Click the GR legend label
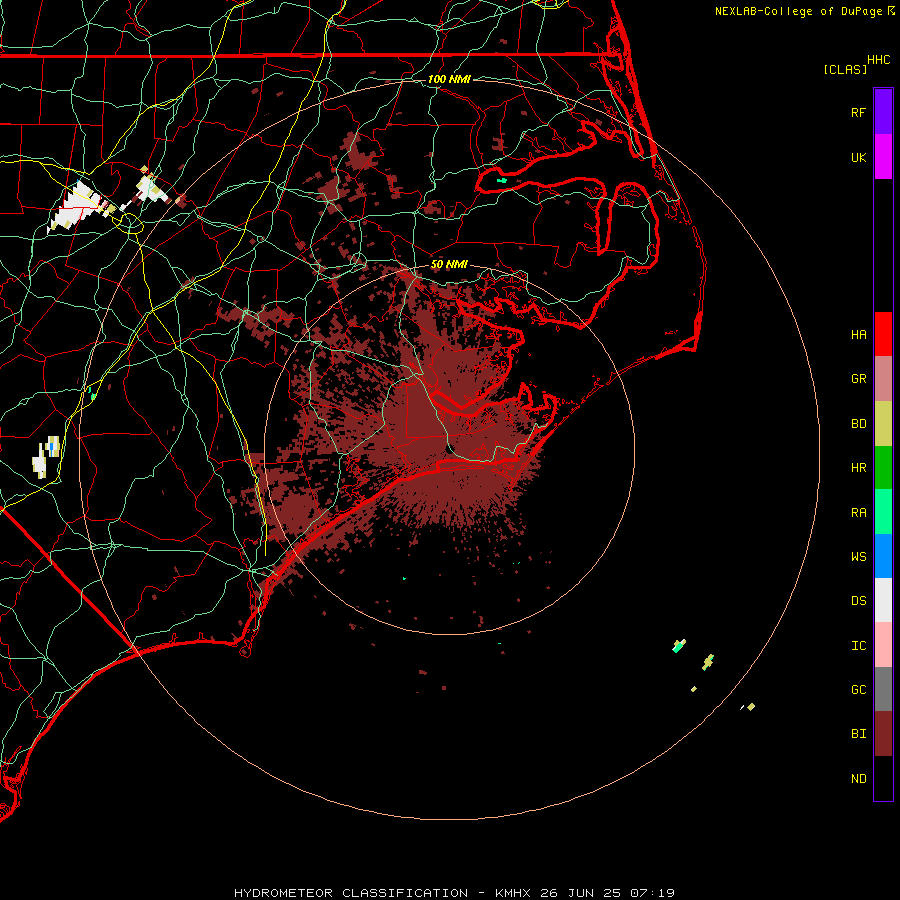 [x=858, y=379]
